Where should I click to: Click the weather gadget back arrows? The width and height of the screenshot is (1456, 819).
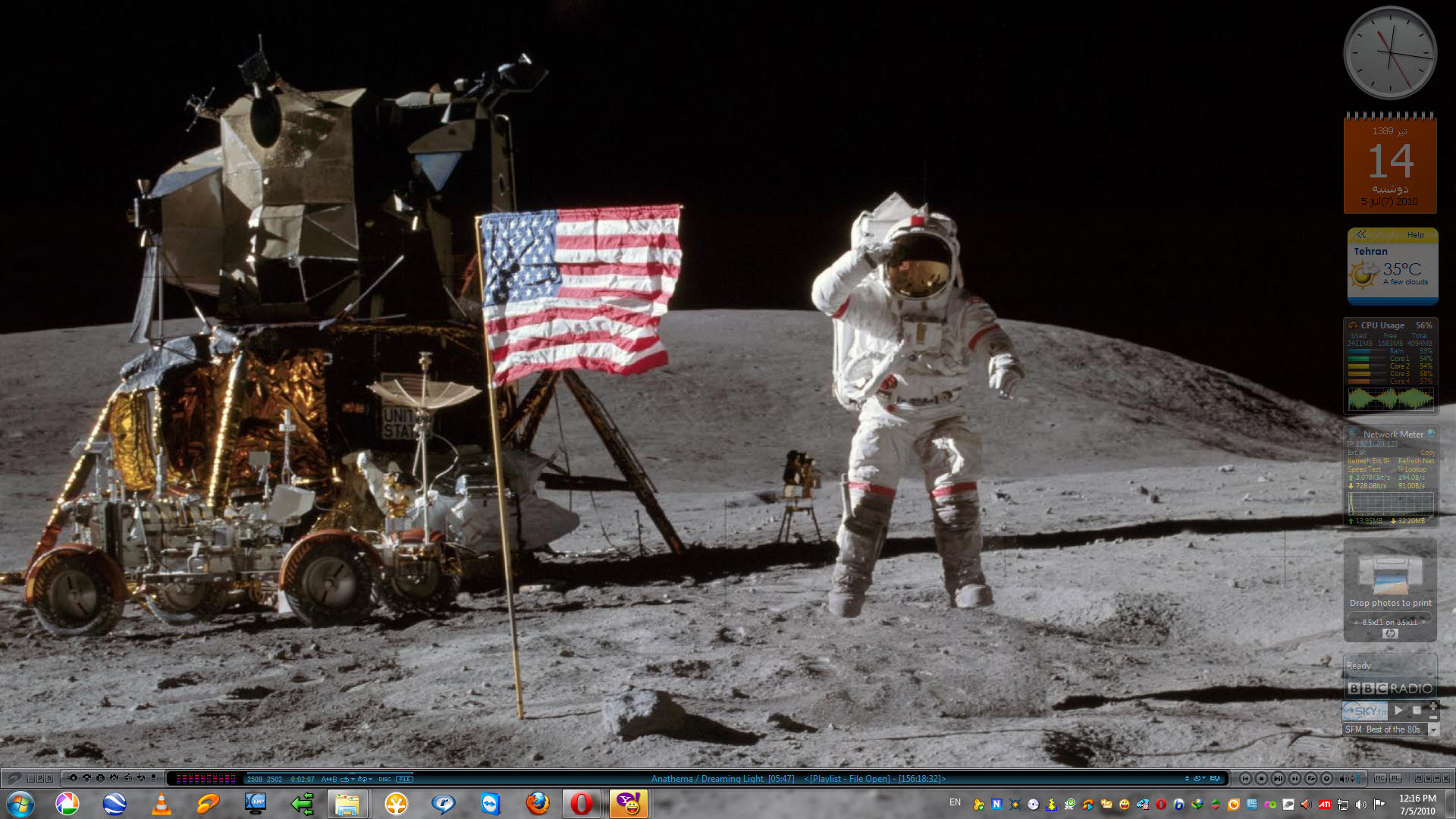1361,234
